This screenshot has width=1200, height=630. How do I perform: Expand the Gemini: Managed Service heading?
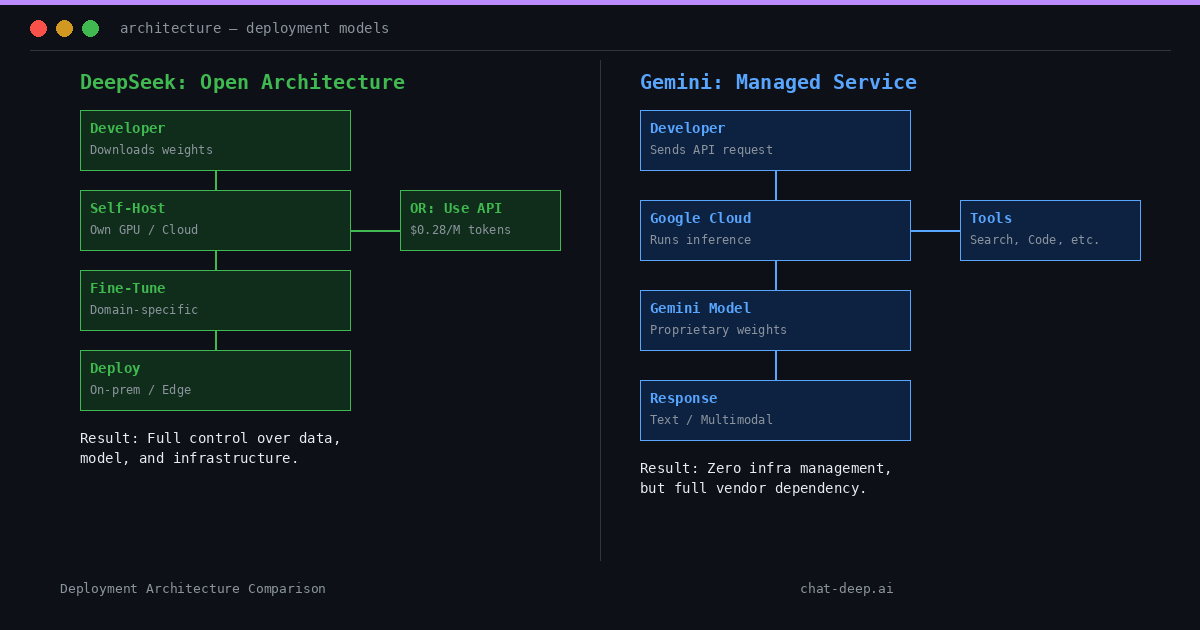(778, 82)
